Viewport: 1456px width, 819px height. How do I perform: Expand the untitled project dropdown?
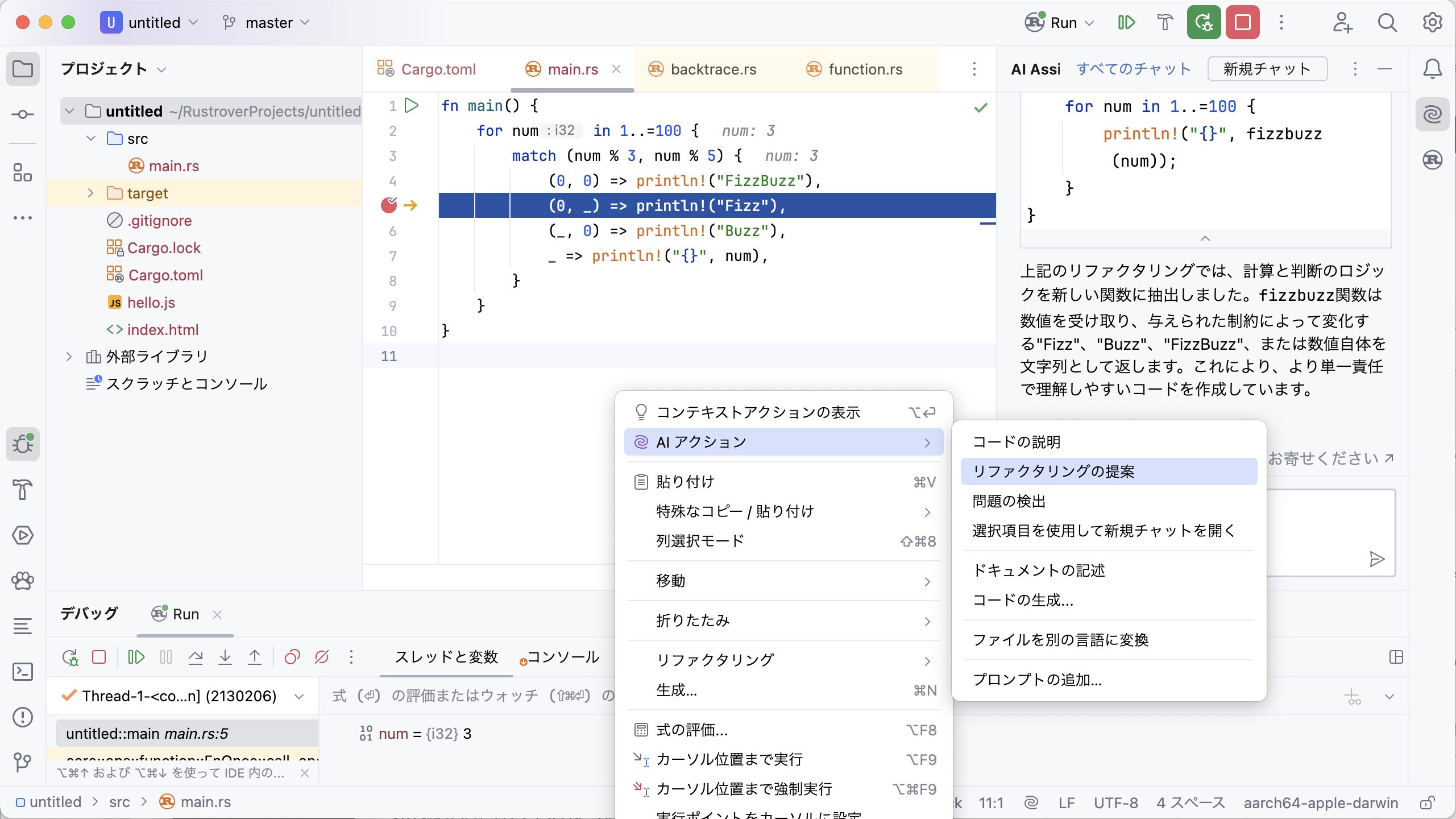click(149, 23)
